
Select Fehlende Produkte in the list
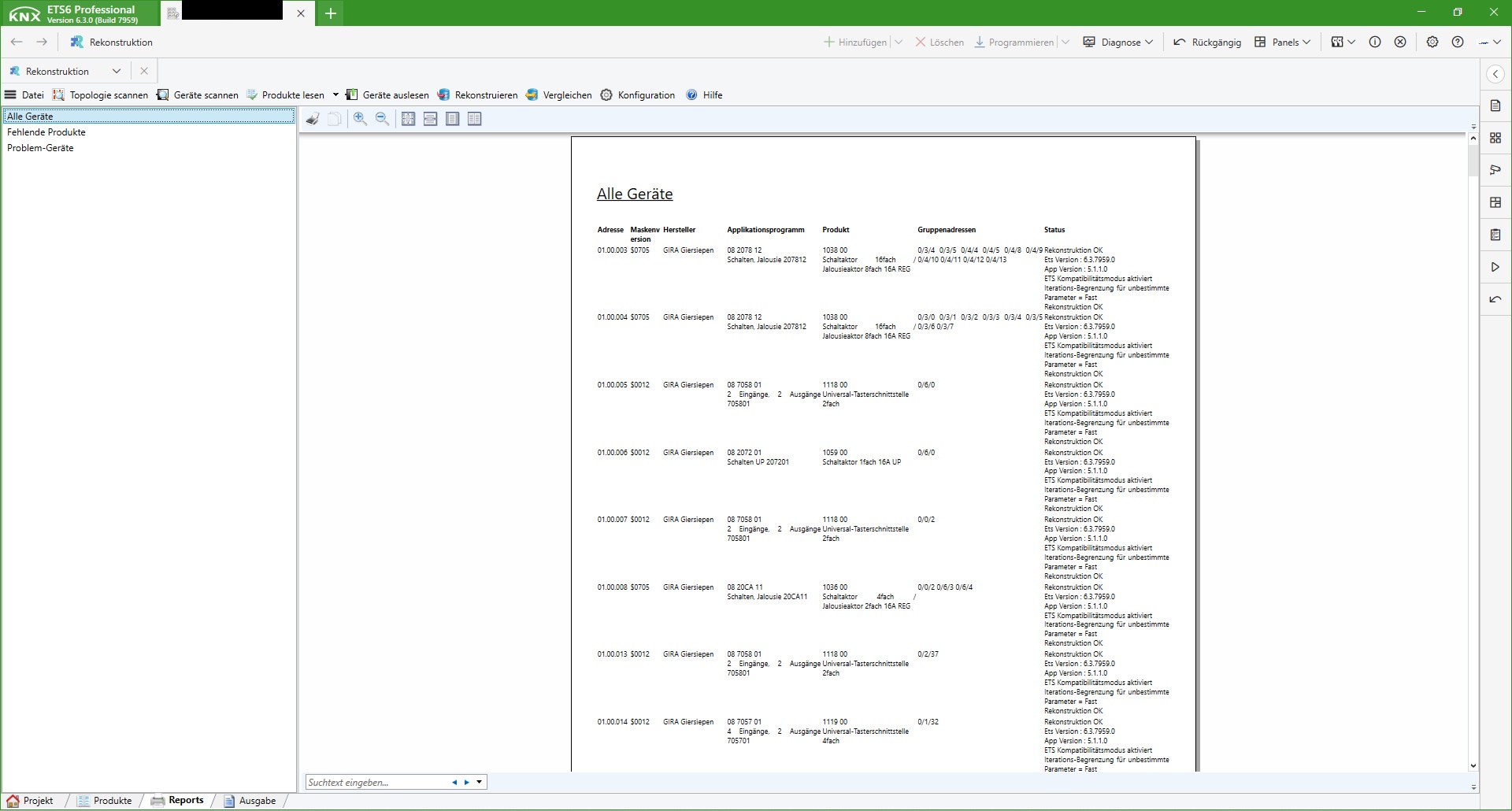pos(46,132)
